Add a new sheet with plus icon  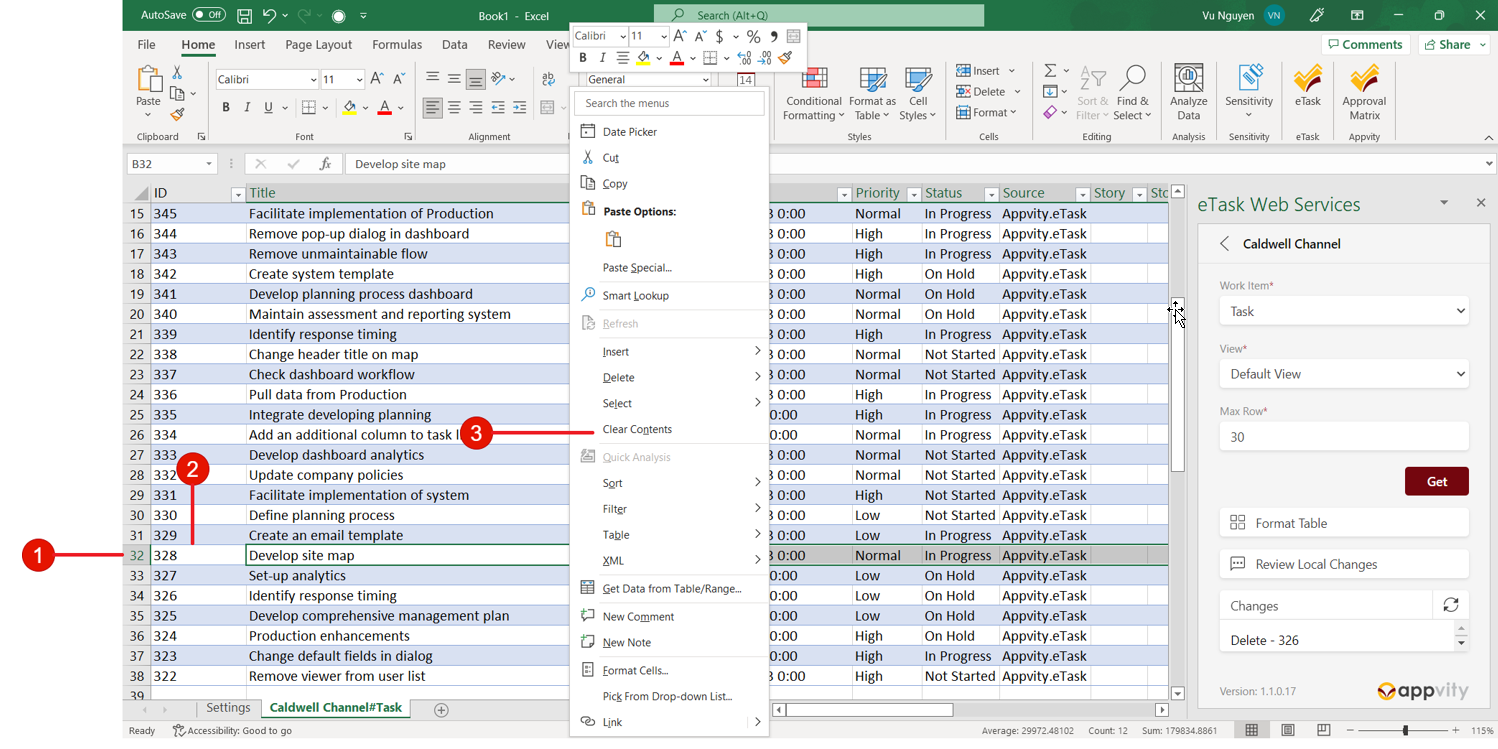(x=441, y=709)
